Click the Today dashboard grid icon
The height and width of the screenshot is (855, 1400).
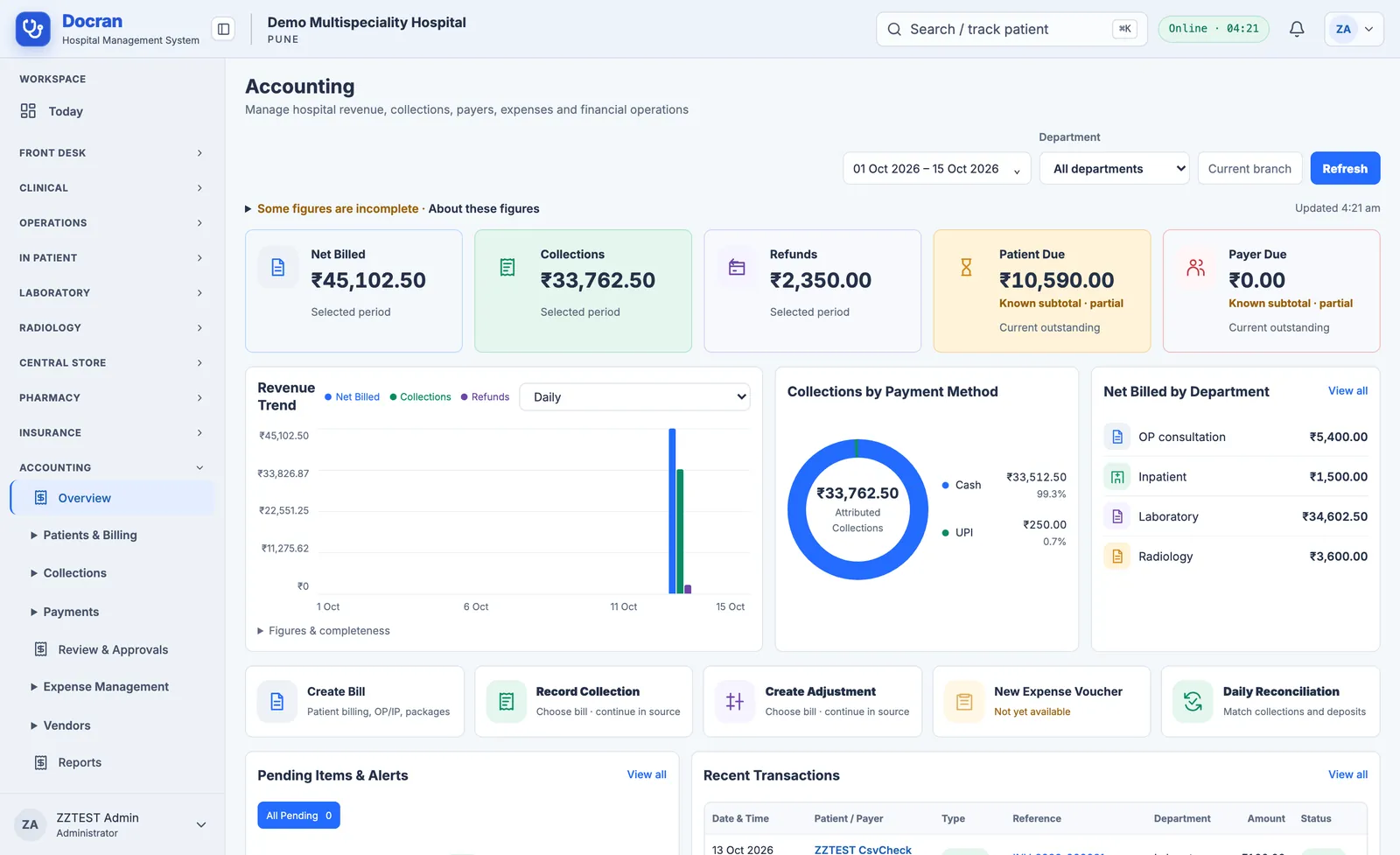point(28,111)
